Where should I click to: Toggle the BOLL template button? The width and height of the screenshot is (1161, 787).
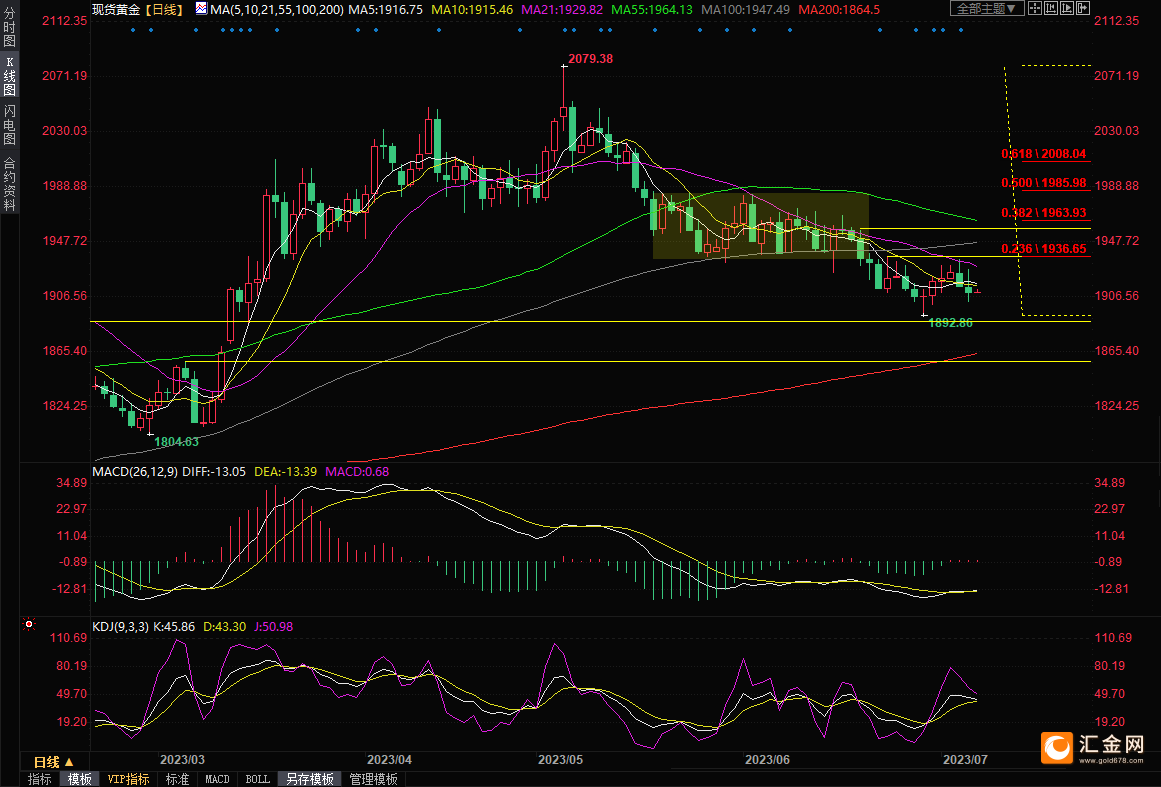[257, 779]
